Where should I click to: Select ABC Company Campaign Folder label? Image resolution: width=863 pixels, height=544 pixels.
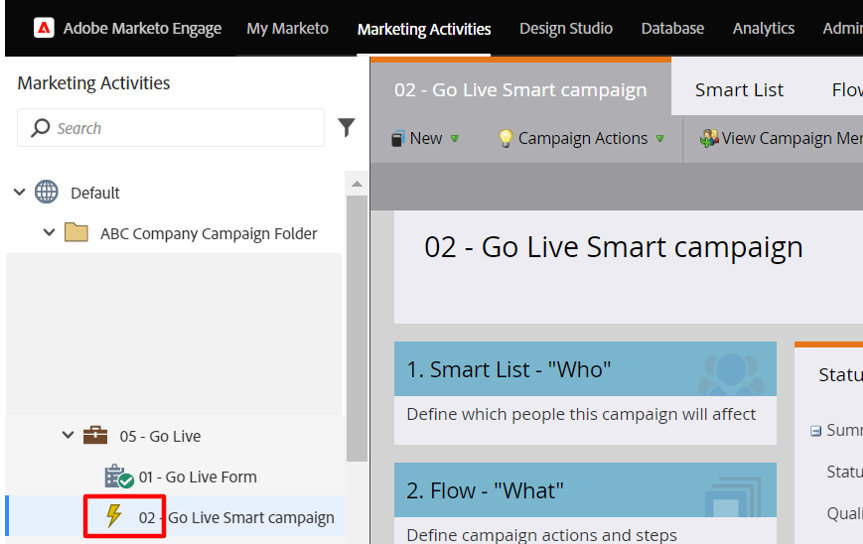[x=209, y=233]
